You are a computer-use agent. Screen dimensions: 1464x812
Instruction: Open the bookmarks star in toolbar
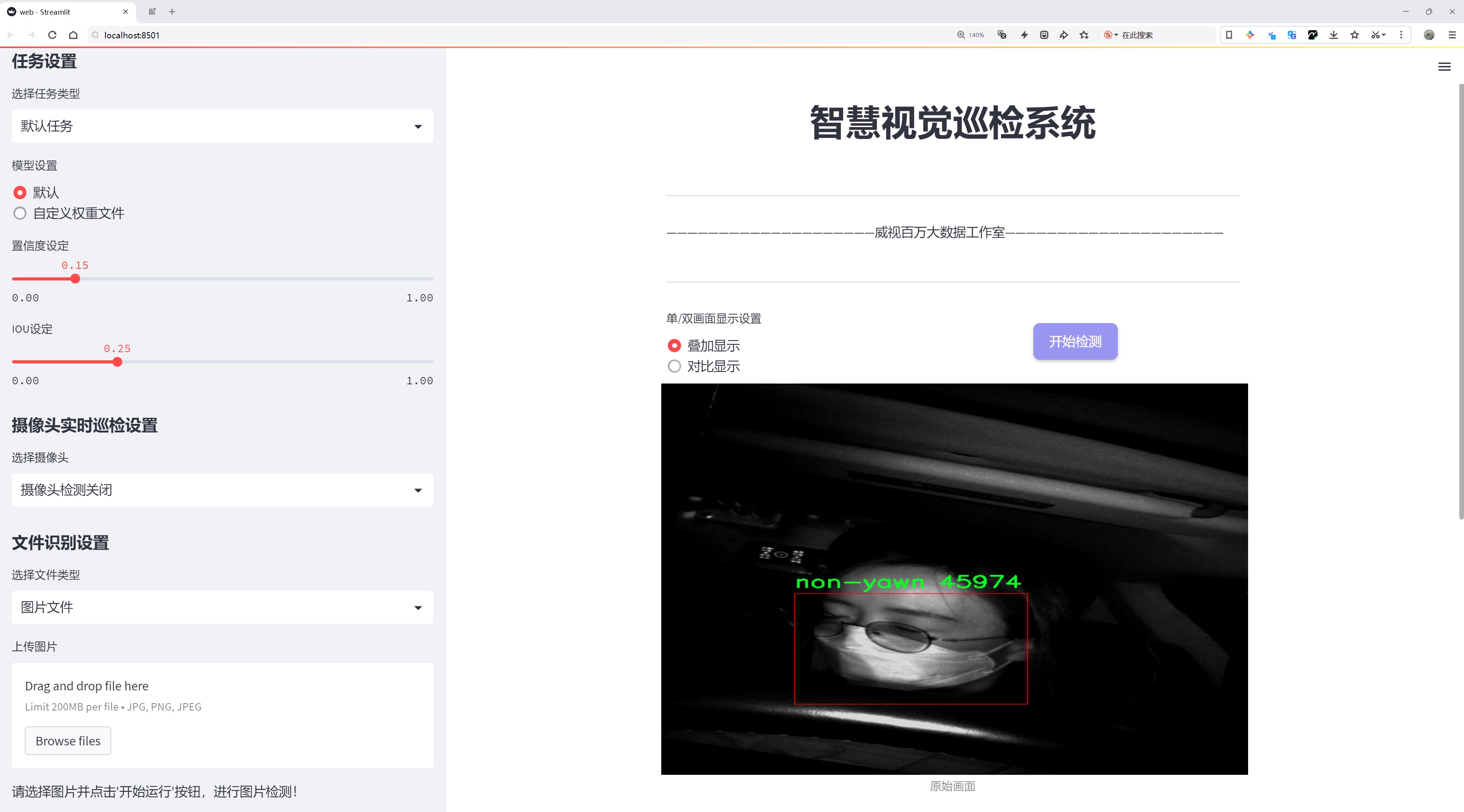(x=1355, y=34)
